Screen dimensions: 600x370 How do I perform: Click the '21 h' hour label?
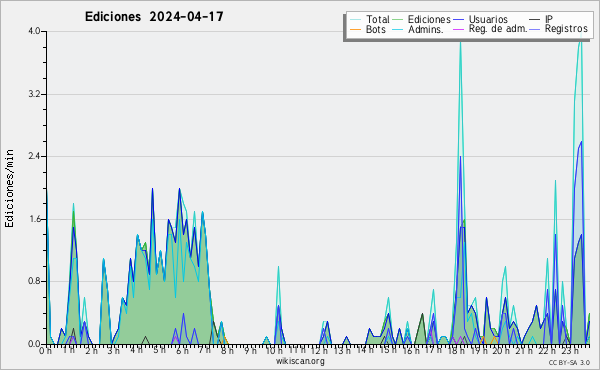pos(524,351)
